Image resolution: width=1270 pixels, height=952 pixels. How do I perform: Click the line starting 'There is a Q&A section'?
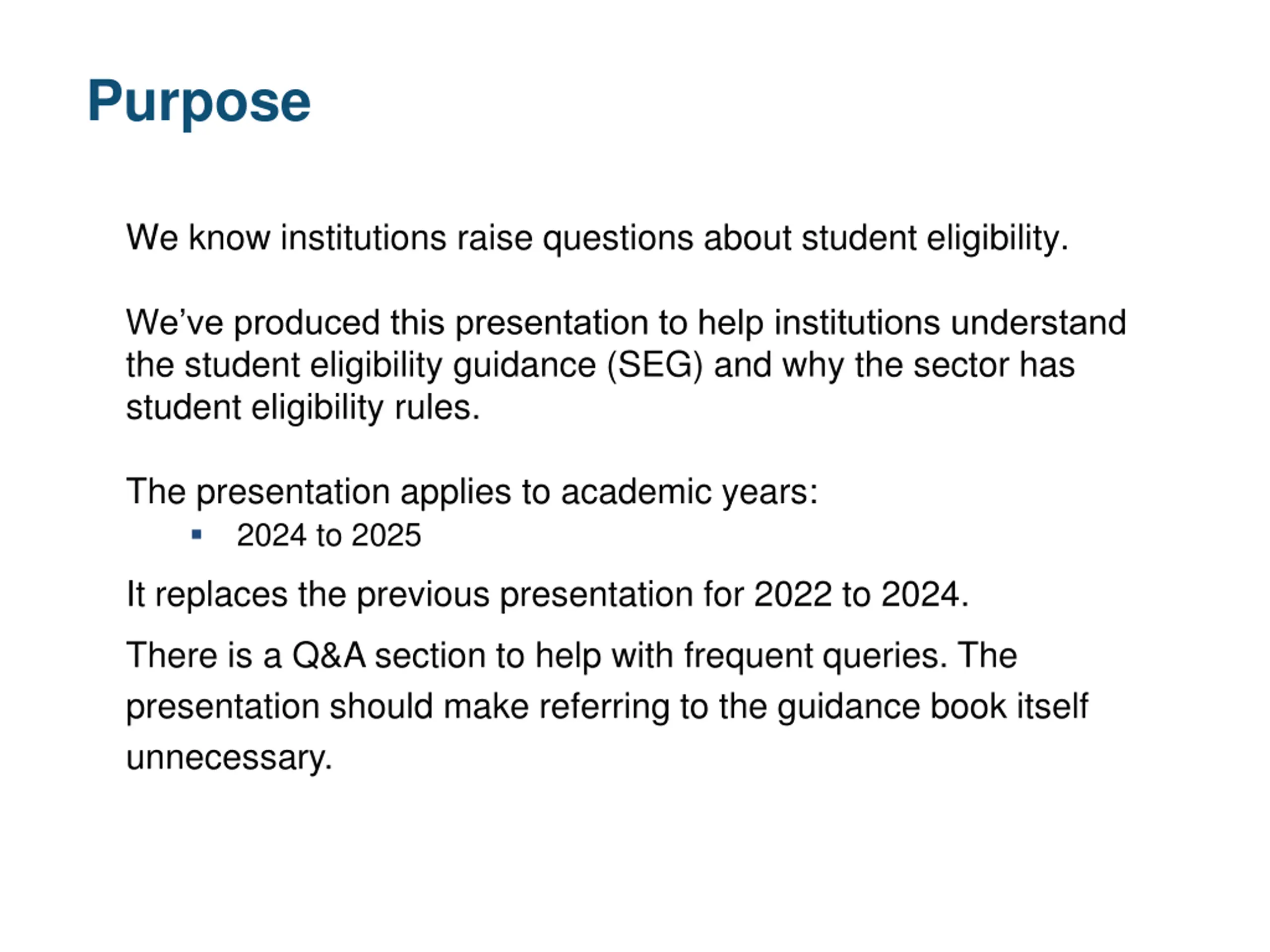pos(571,656)
